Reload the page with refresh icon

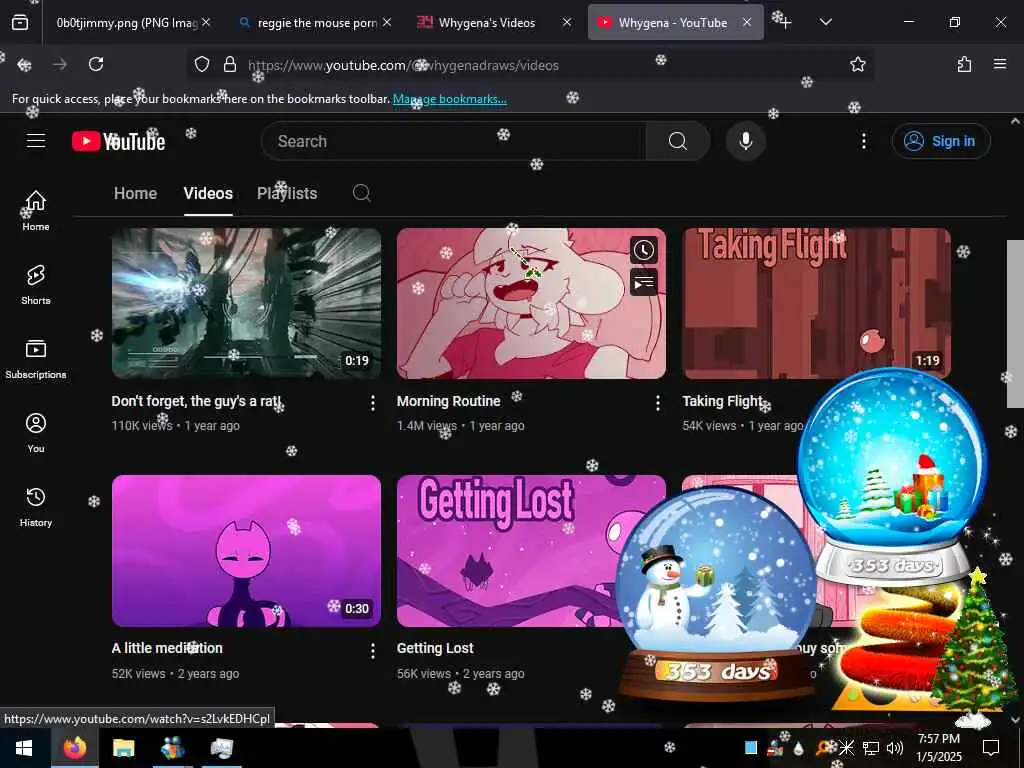[x=96, y=65]
